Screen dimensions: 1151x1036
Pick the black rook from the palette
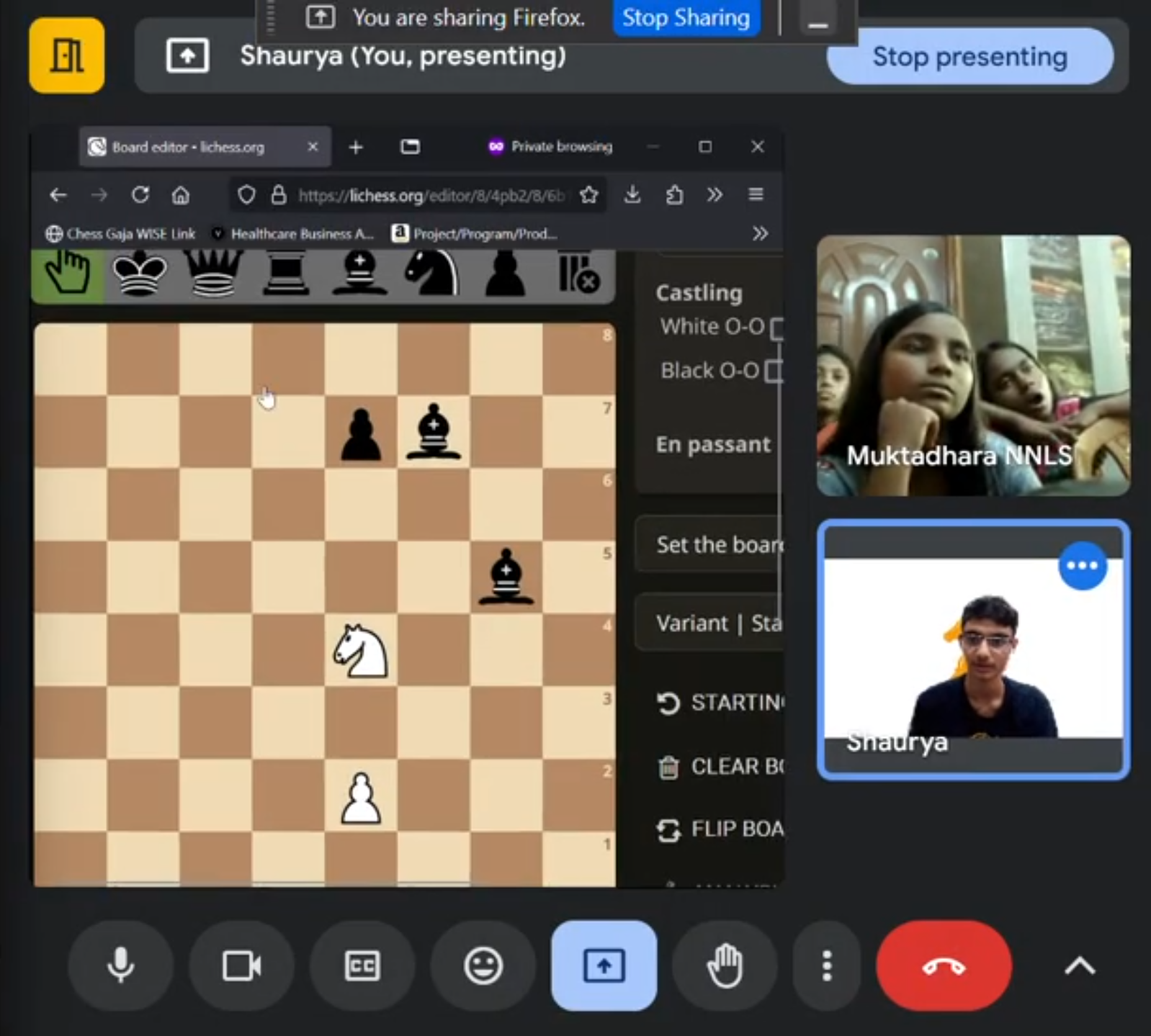(x=287, y=274)
